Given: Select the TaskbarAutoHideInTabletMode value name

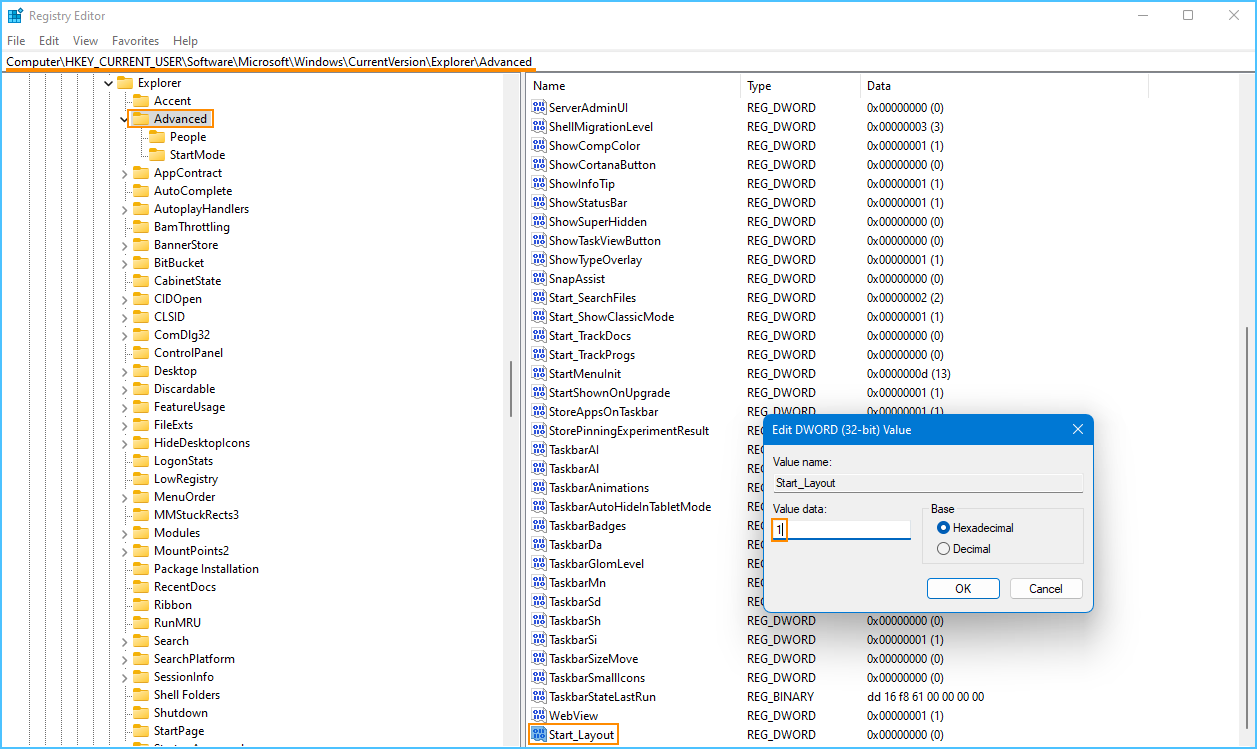Looking at the screenshot, I should click(630, 507).
